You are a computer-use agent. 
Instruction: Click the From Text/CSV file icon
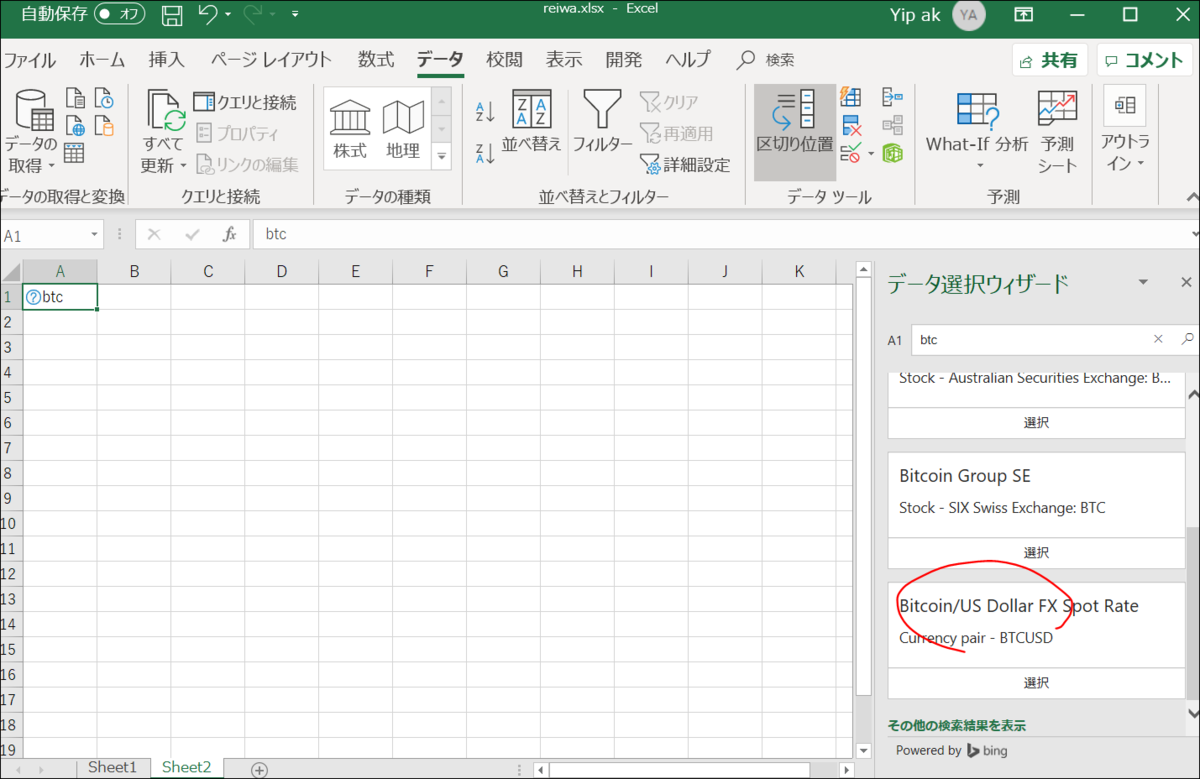tap(75, 98)
